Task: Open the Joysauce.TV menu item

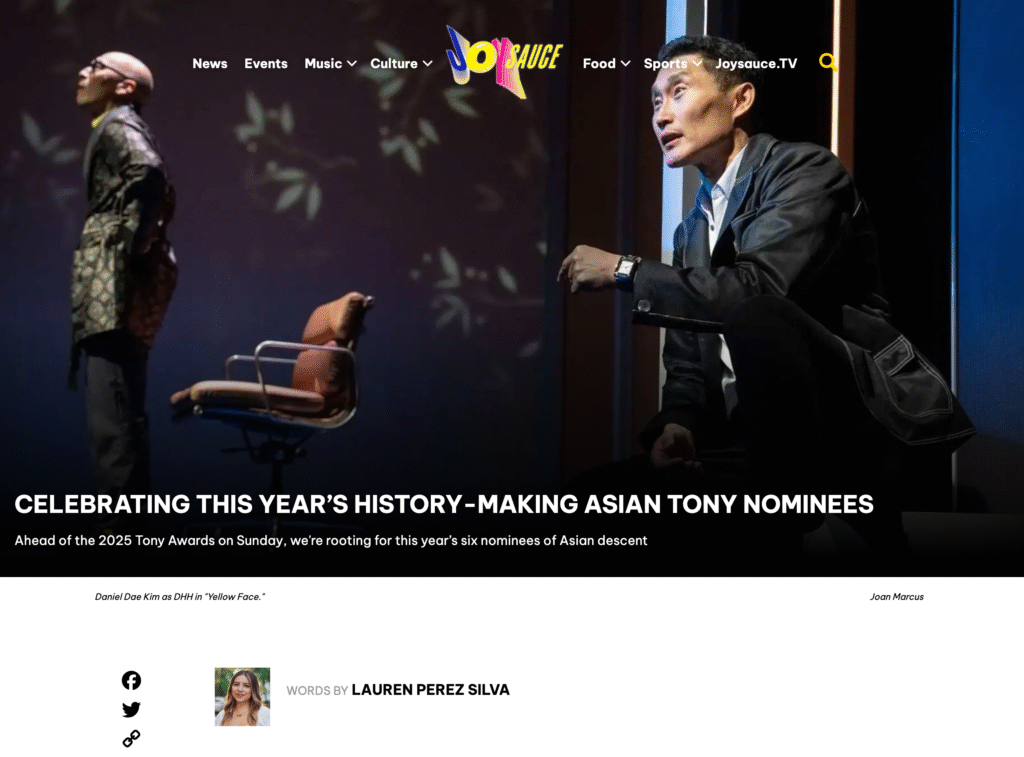Action: 756,63
